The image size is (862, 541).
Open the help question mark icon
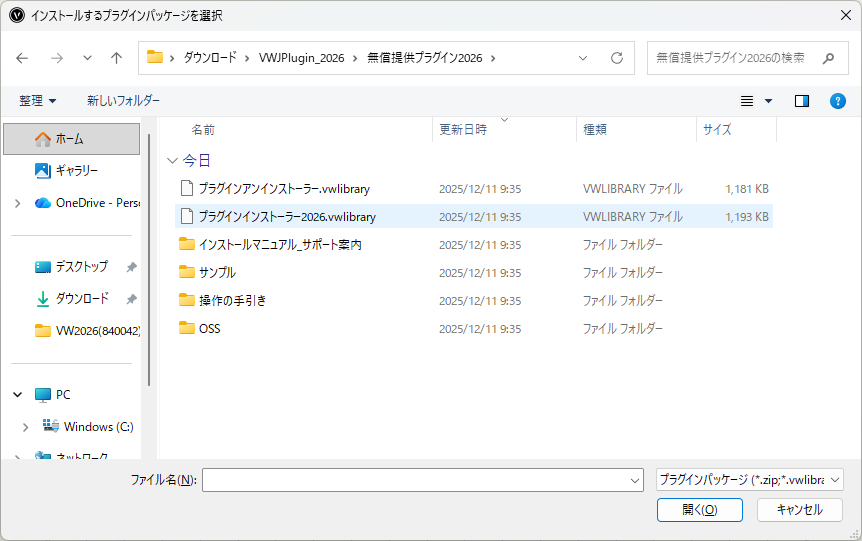pyautogui.click(x=838, y=101)
